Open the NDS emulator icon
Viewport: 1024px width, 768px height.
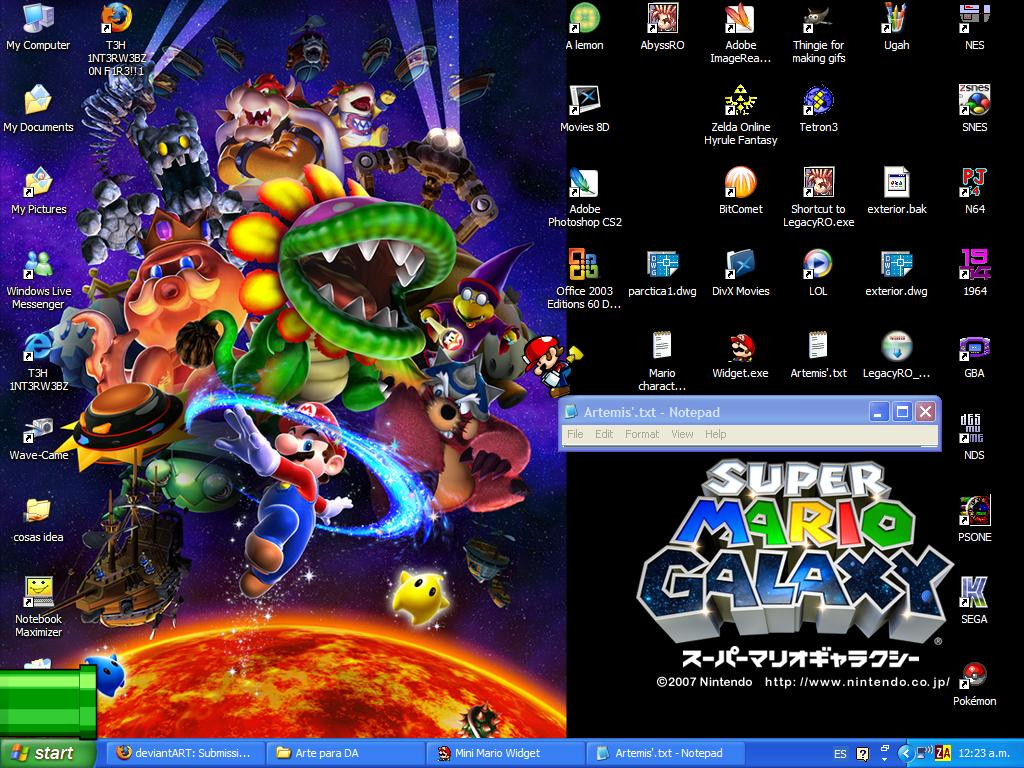coord(974,430)
